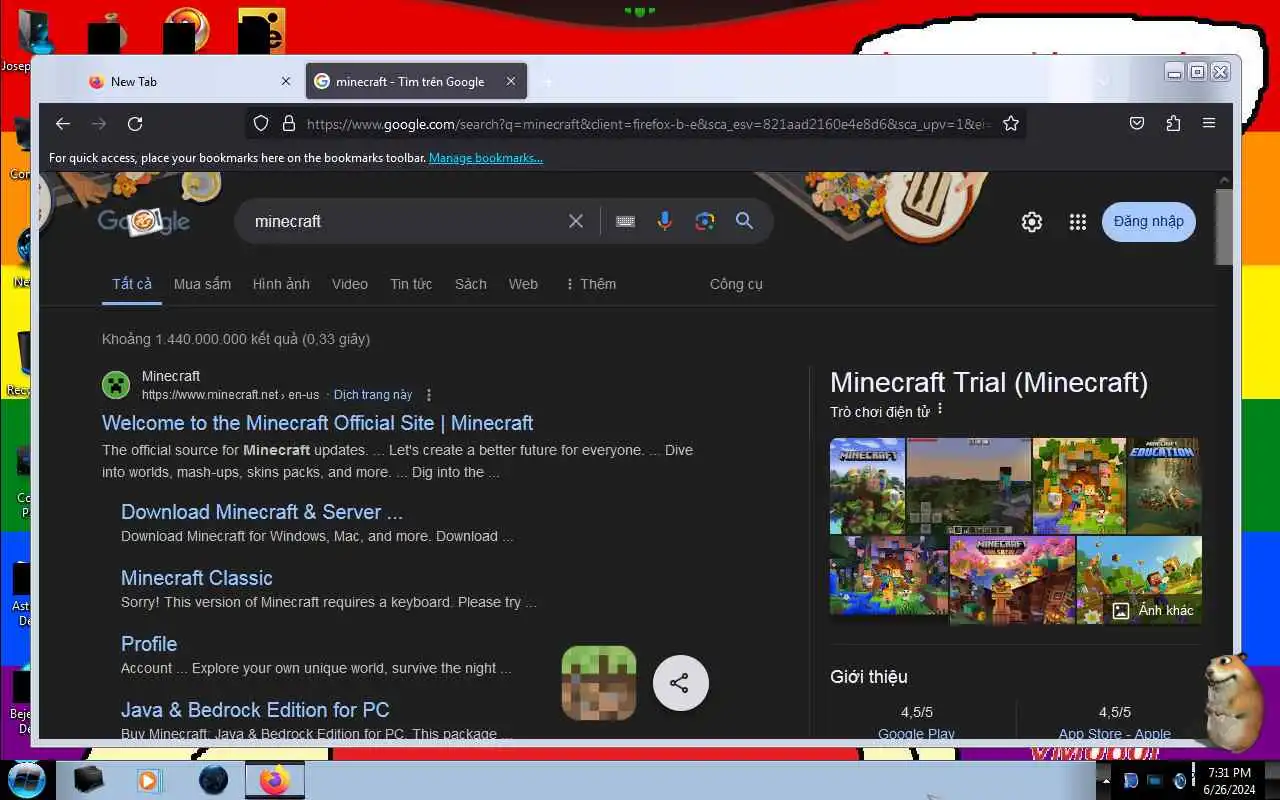This screenshot has width=1280, height=800.
Task: Click Dịch trang này translate link
Action: pos(373,395)
